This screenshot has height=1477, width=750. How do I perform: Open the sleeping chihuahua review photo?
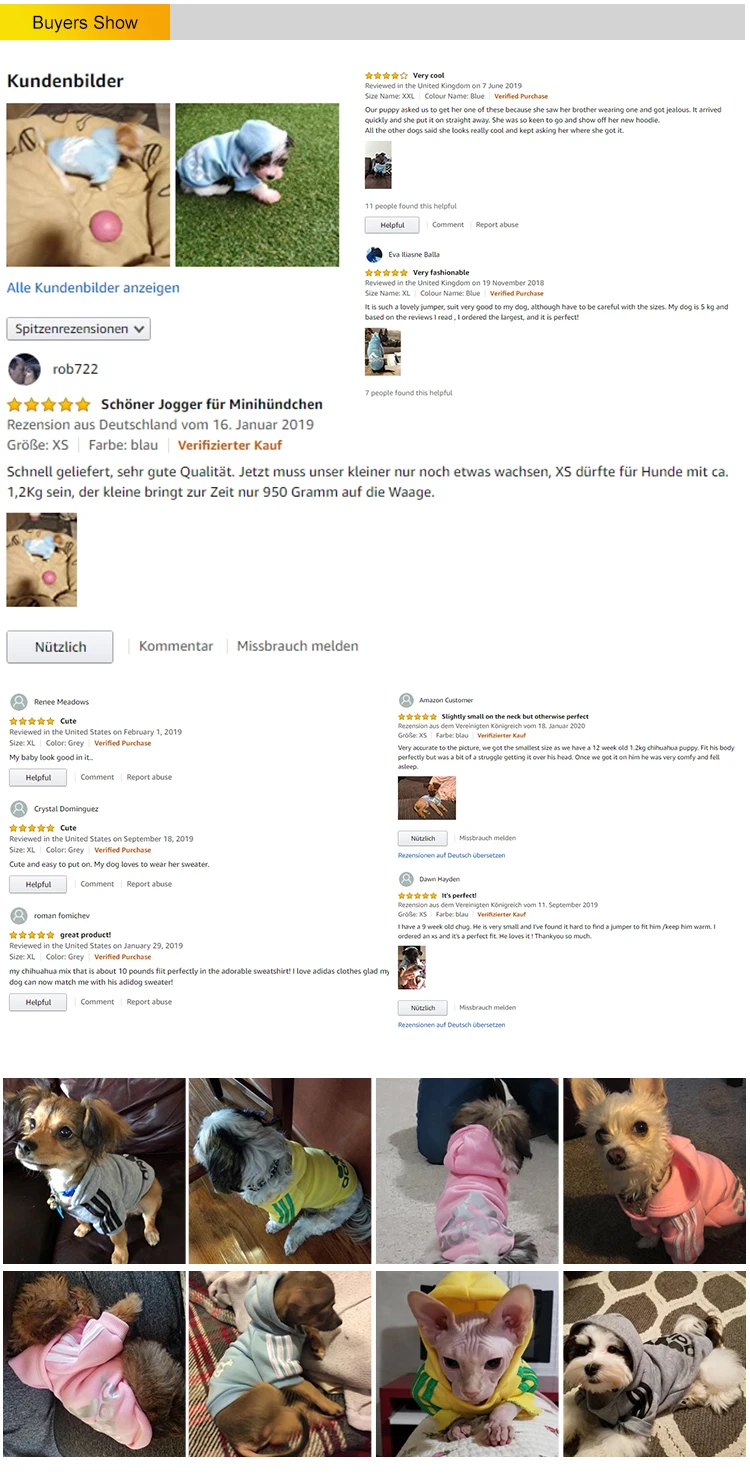(x=427, y=798)
